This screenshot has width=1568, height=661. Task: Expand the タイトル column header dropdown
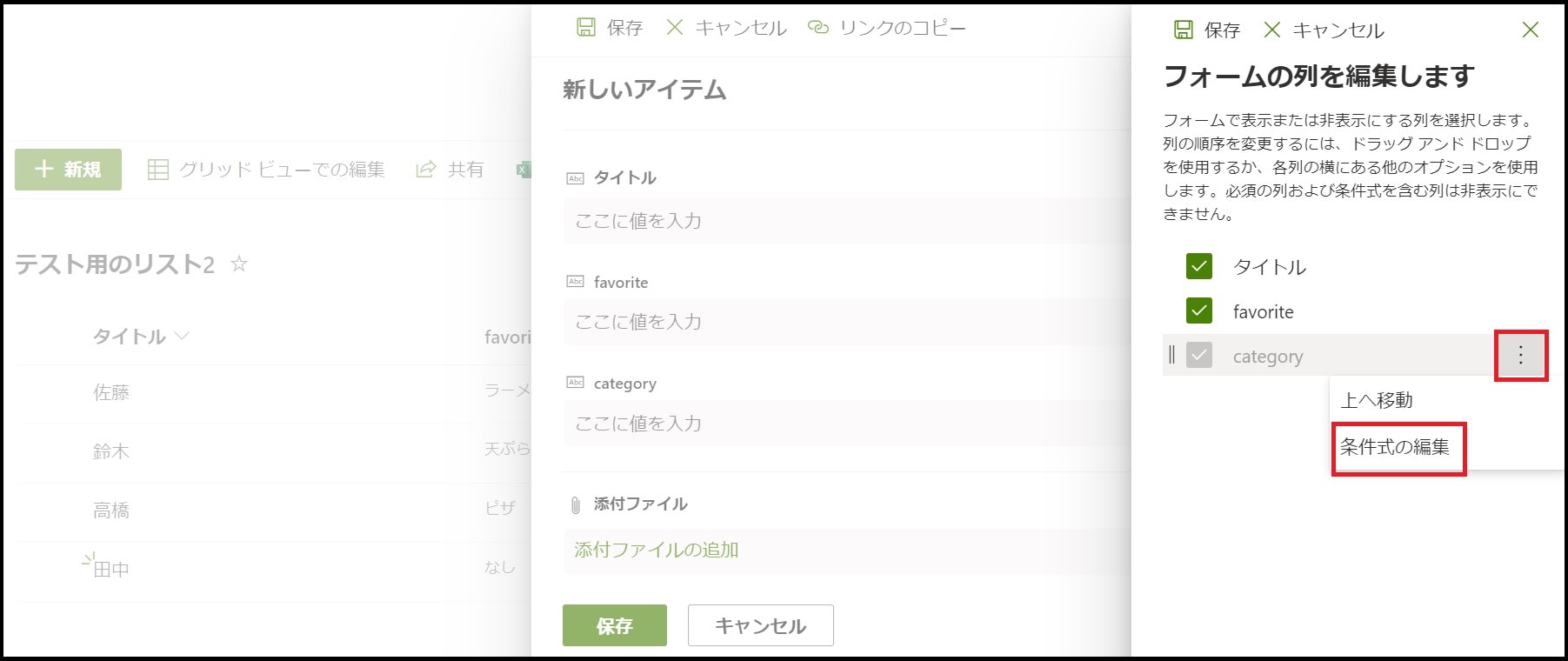coord(182,336)
